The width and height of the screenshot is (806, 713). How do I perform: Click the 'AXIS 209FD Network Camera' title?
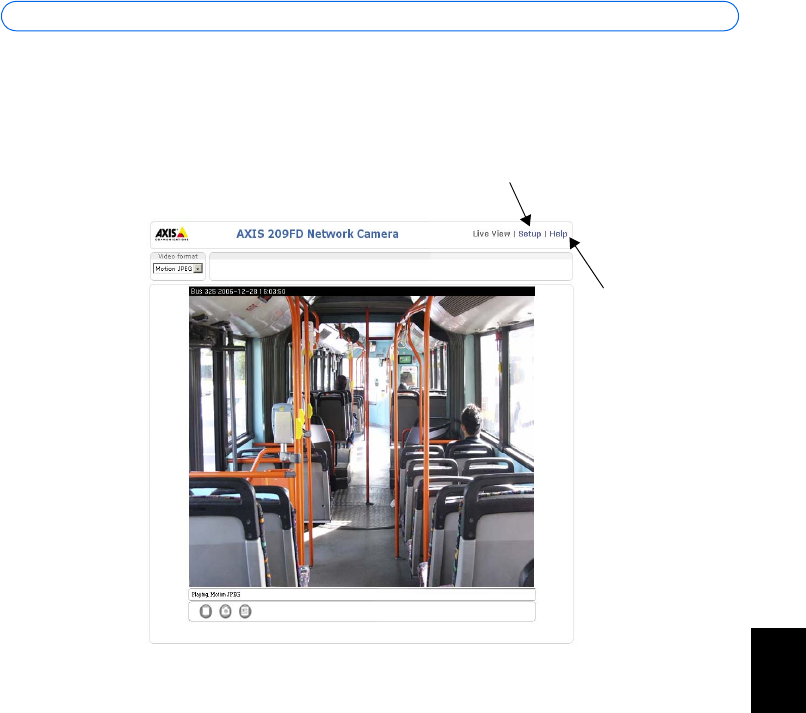[x=317, y=234]
